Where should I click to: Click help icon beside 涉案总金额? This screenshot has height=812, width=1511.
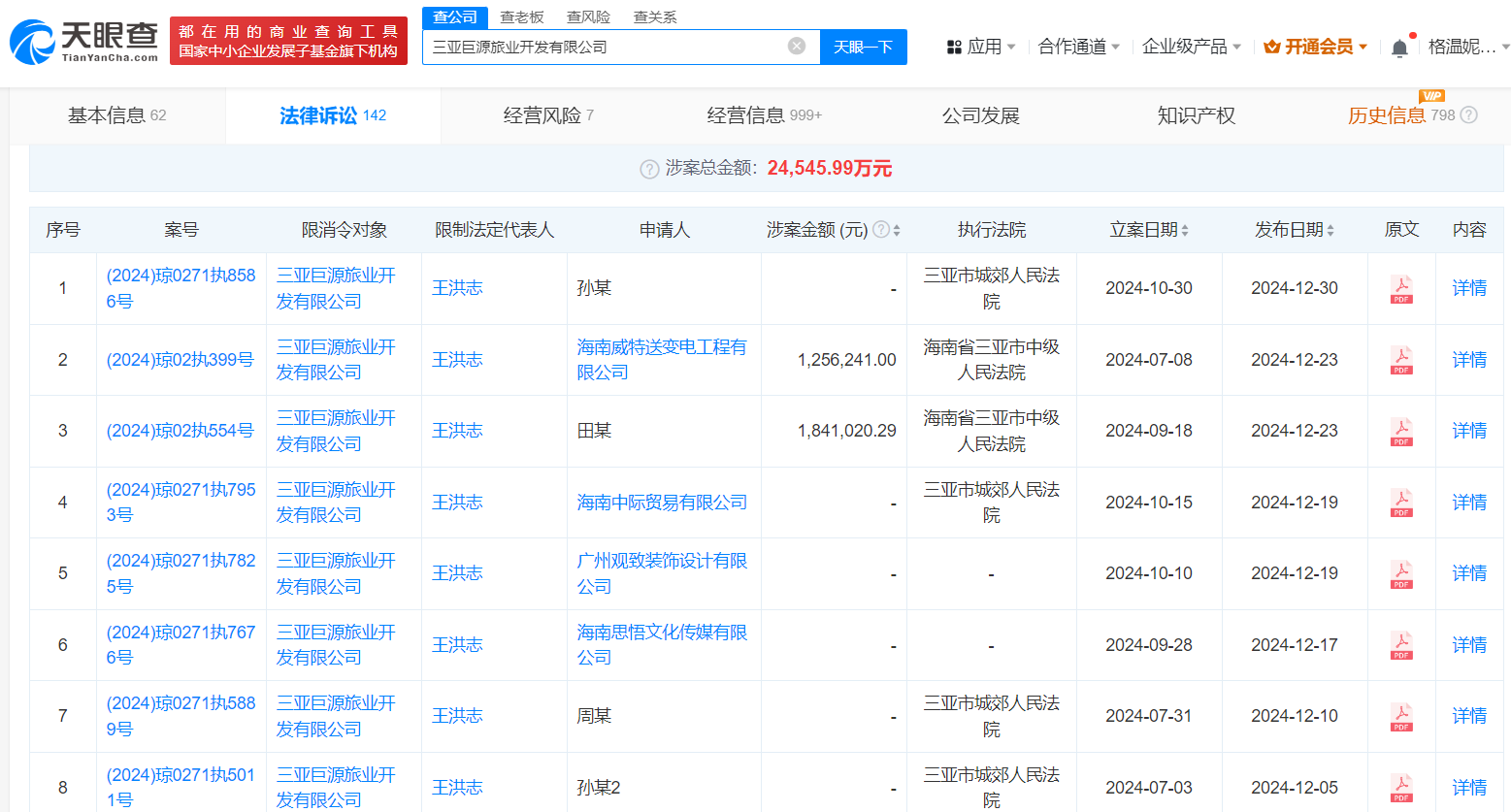[649, 169]
